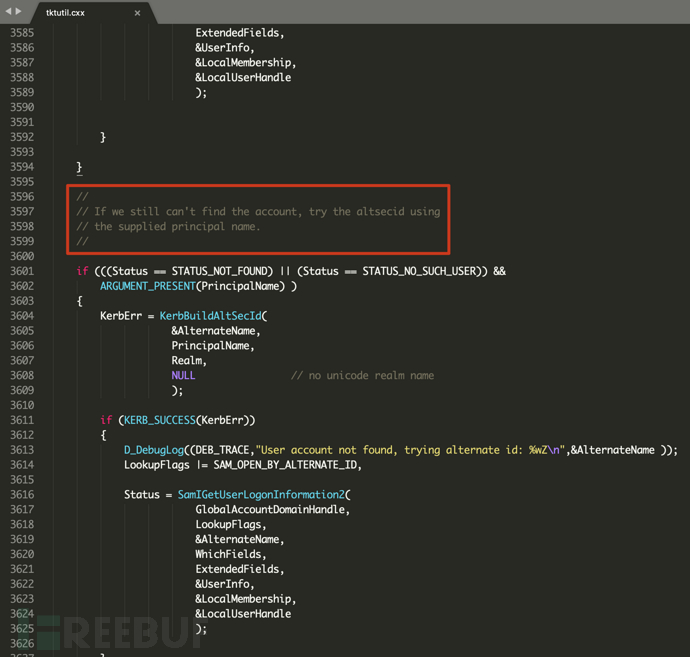Click PrincipalName argument on line 3606

pyautogui.click(x=210, y=346)
